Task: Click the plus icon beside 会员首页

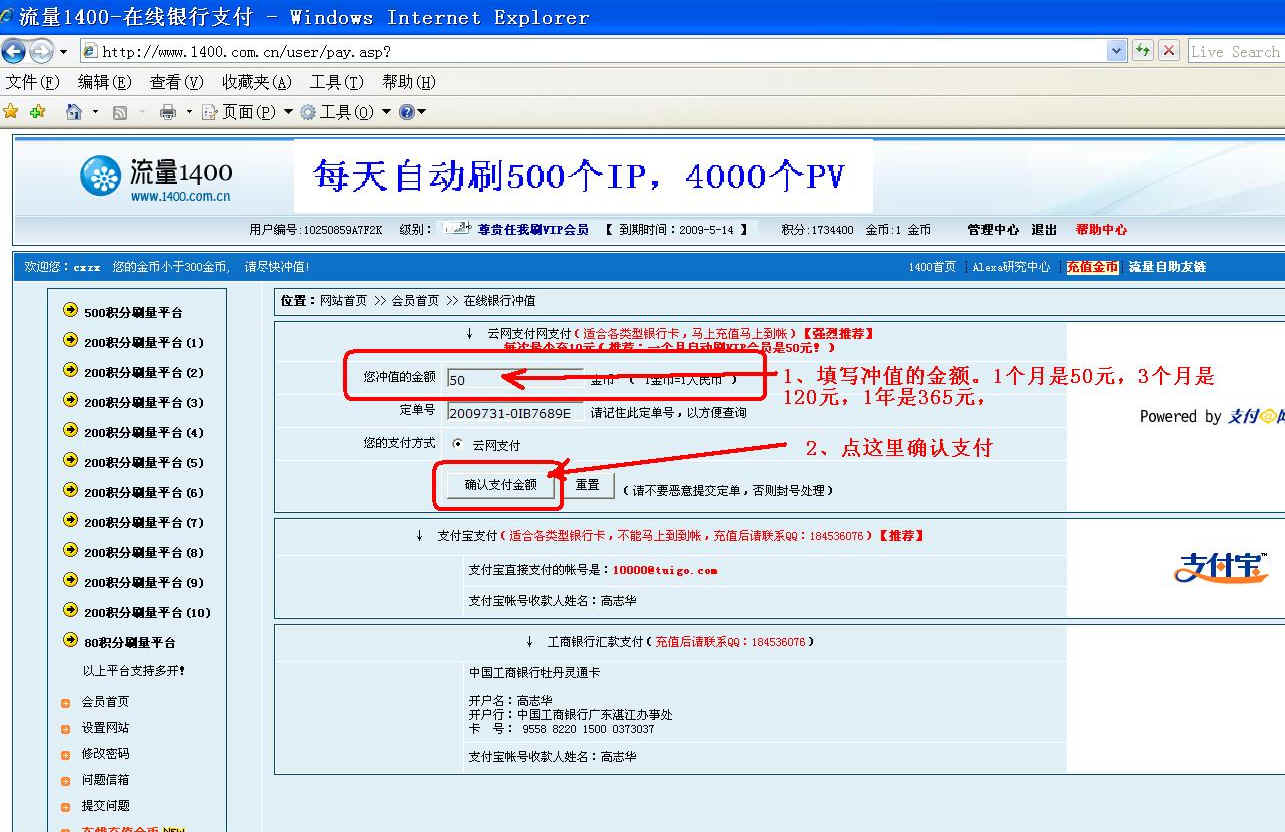Action: point(66,703)
